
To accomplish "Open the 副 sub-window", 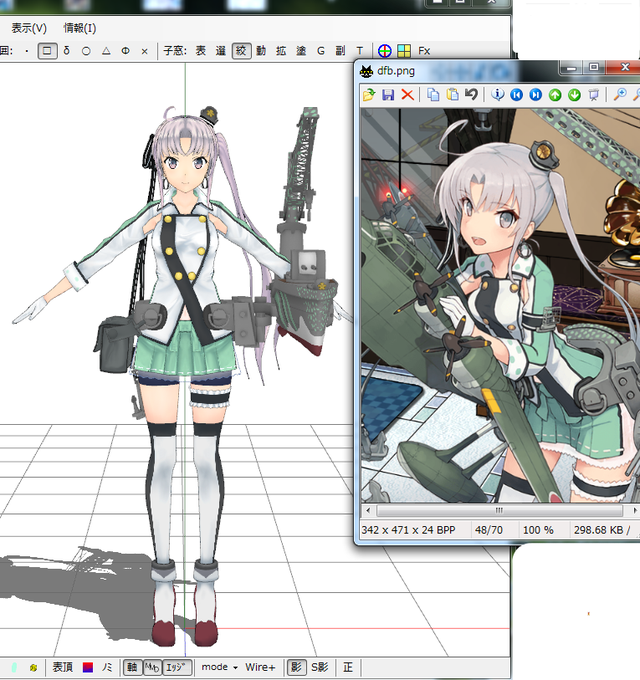I will (340, 51).
